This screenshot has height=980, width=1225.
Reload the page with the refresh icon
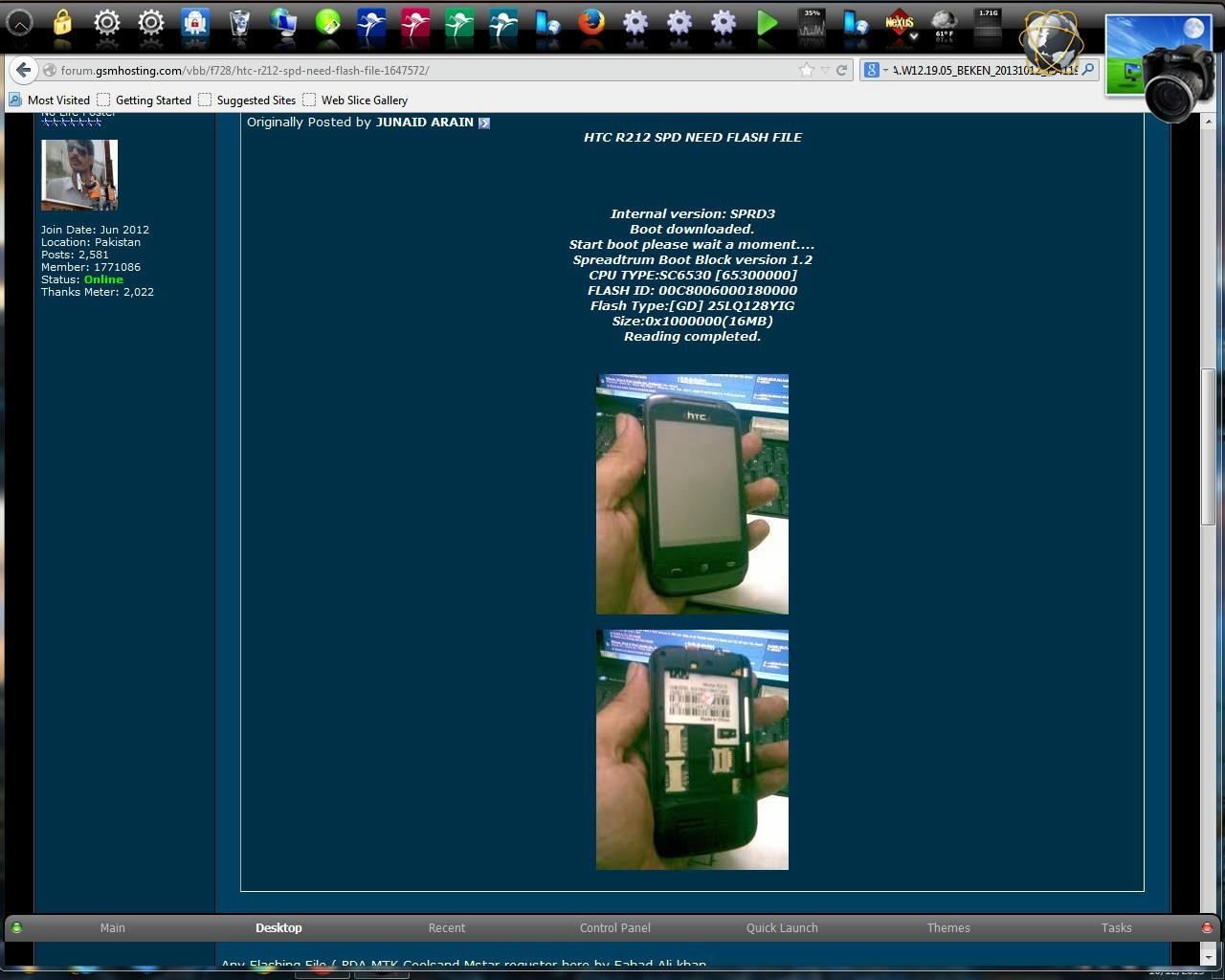pos(841,70)
